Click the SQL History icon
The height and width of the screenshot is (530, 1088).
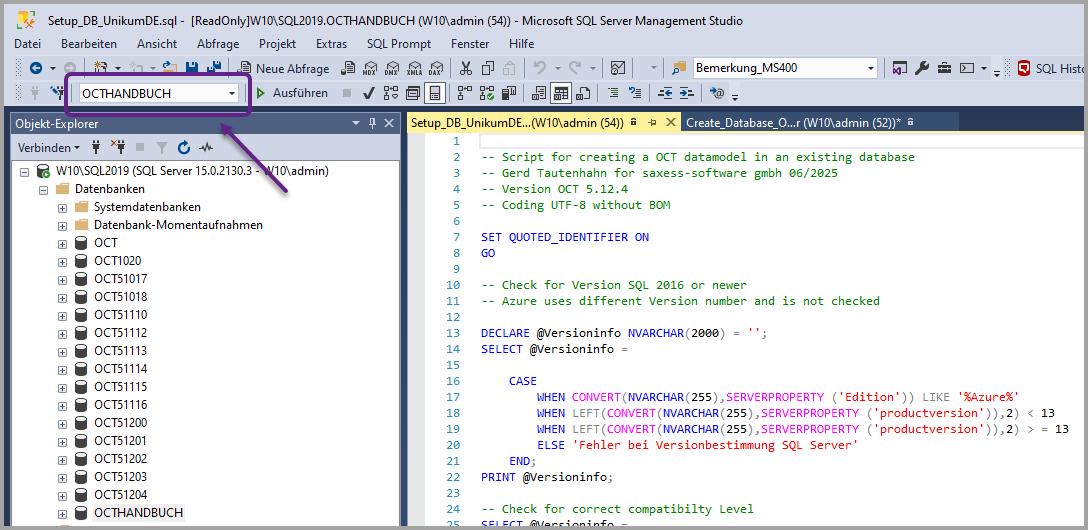tap(1025, 68)
